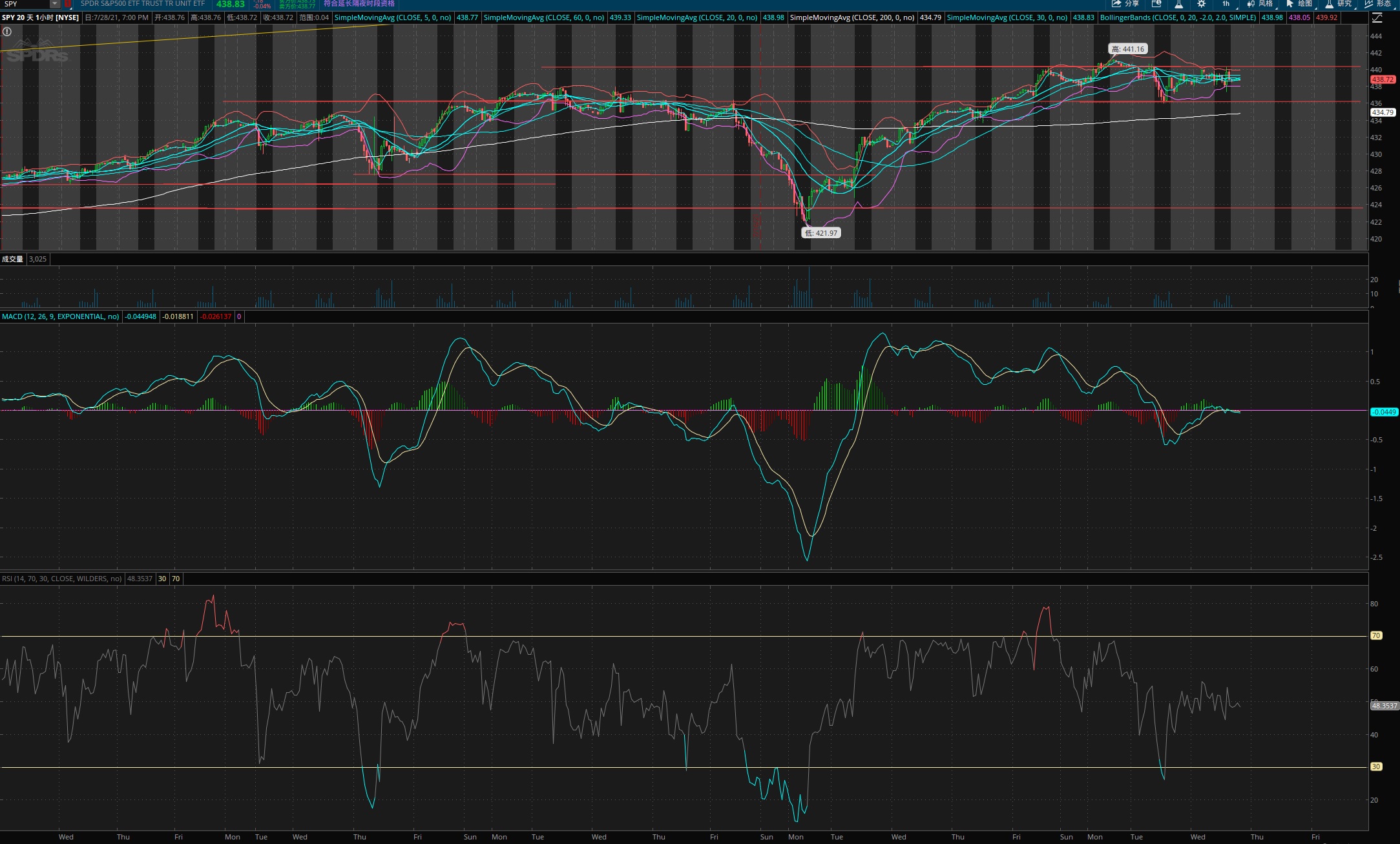Viewport: 1400px width, 844px height.
Task: Click the red 438.72 last price tag
Action: click(x=1383, y=79)
